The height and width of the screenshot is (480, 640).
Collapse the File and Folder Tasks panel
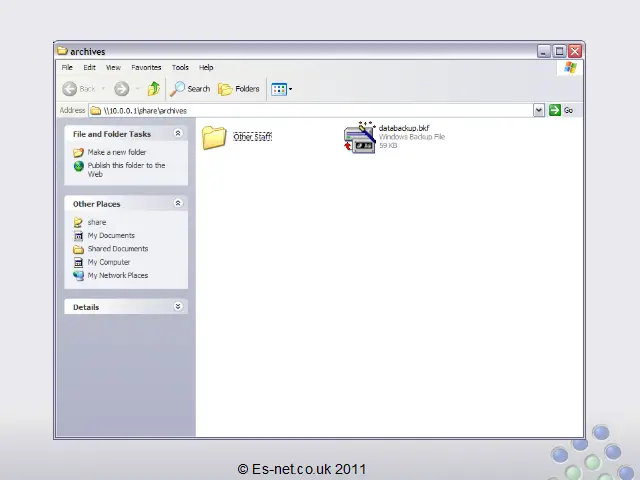point(178,133)
